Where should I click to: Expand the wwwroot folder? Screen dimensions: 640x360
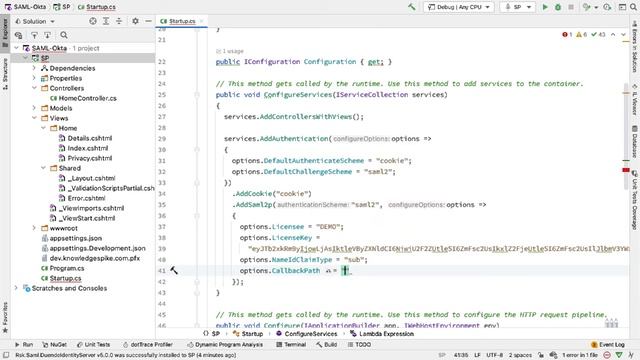(34, 228)
